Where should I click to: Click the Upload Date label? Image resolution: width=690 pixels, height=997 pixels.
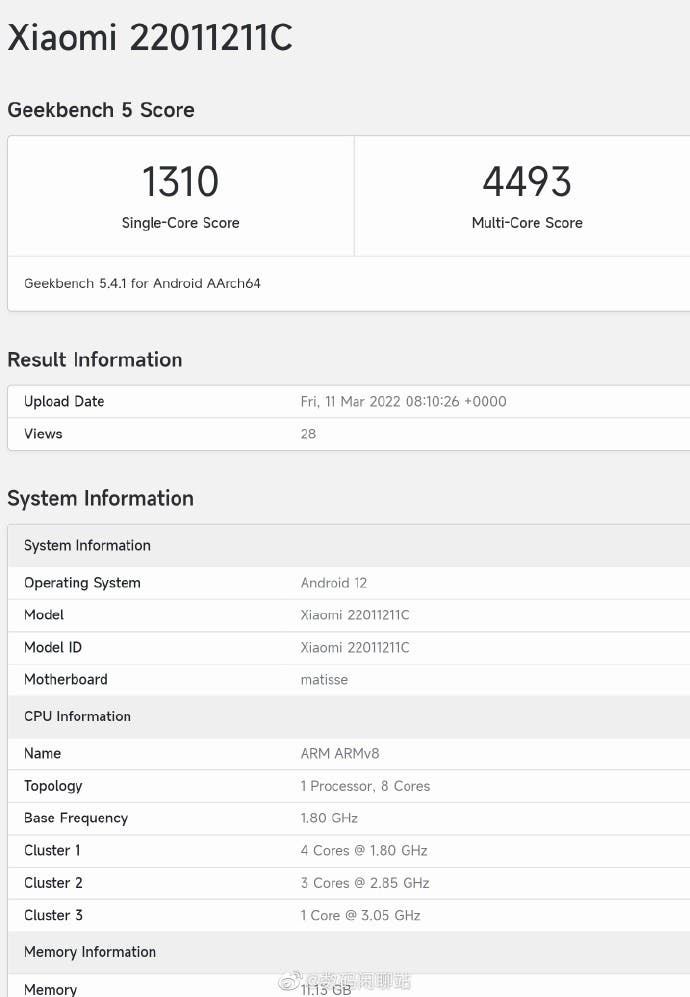pyautogui.click(x=64, y=402)
